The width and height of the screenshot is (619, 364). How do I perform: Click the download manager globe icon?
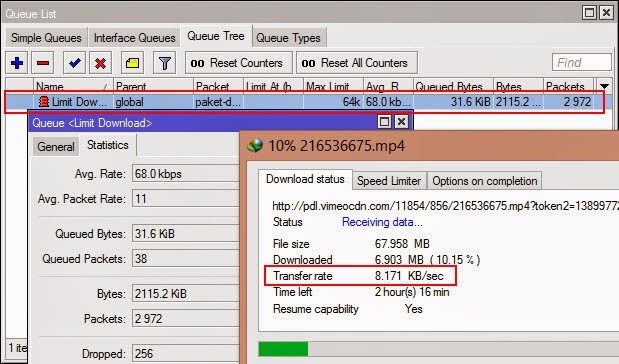coord(255,146)
